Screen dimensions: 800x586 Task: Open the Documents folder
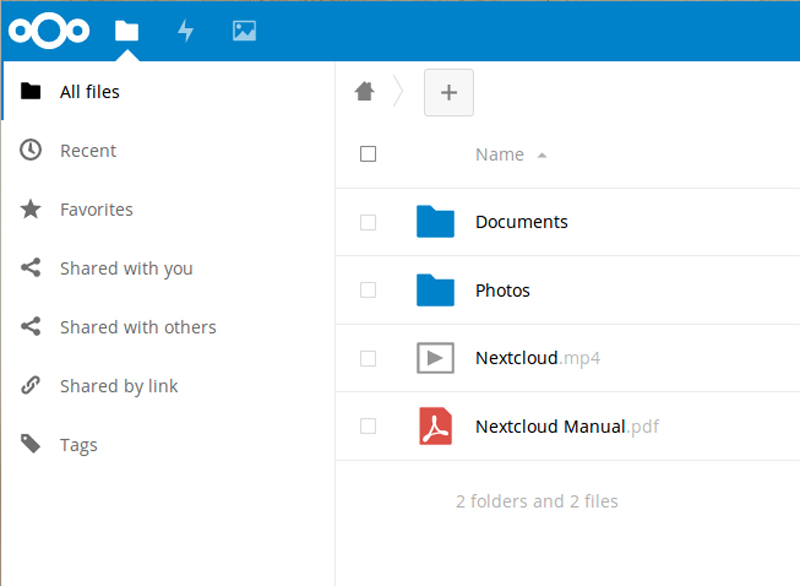point(521,222)
